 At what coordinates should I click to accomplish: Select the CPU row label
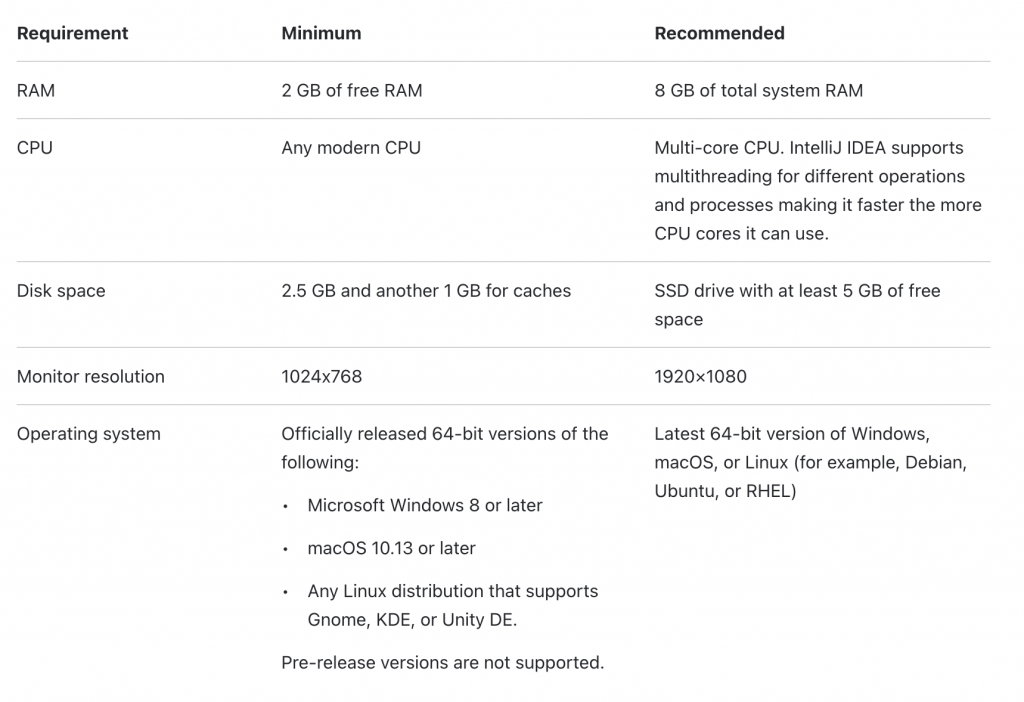coord(35,148)
